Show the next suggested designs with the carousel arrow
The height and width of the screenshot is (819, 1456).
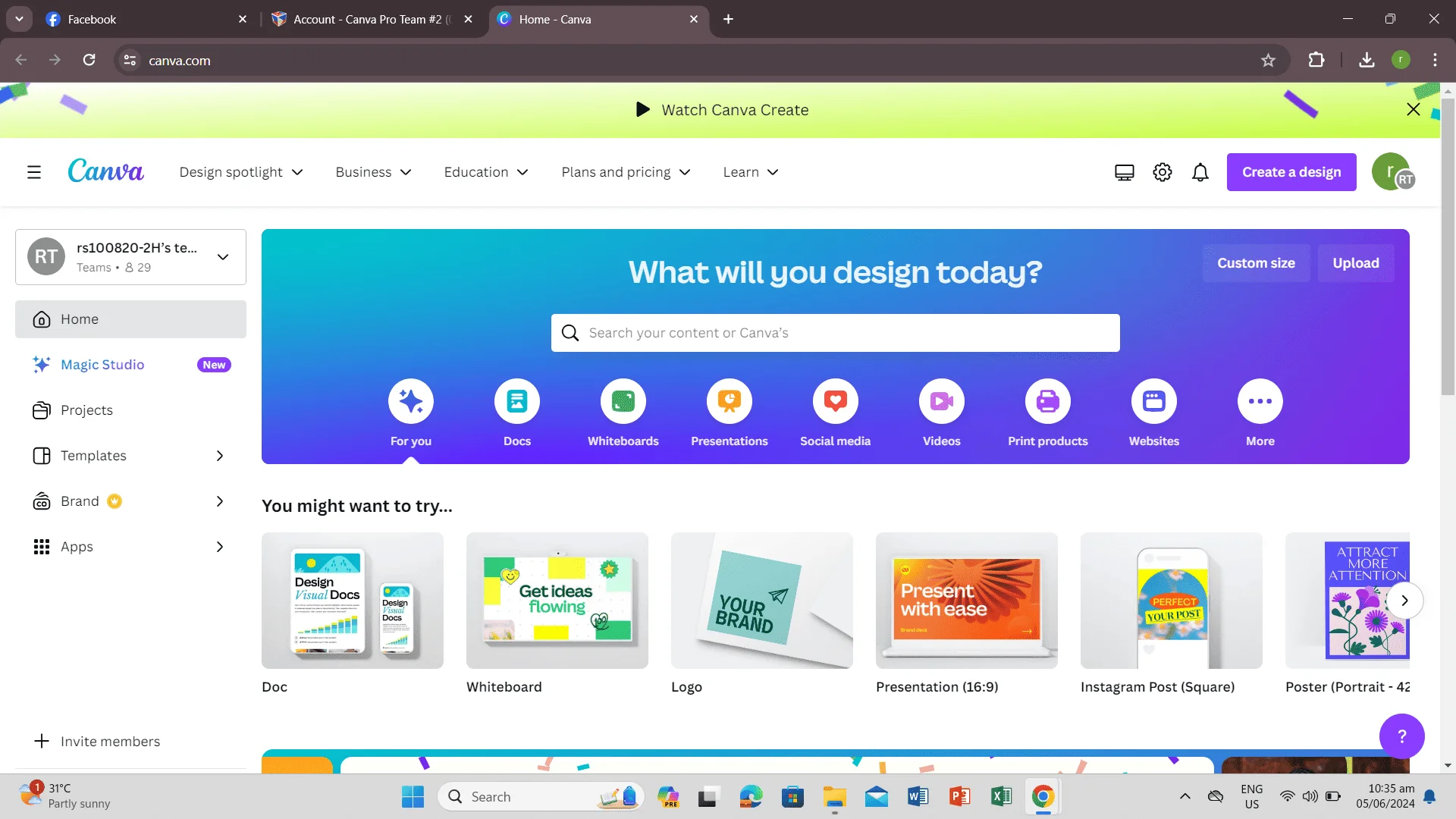pyautogui.click(x=1404, y=601)
